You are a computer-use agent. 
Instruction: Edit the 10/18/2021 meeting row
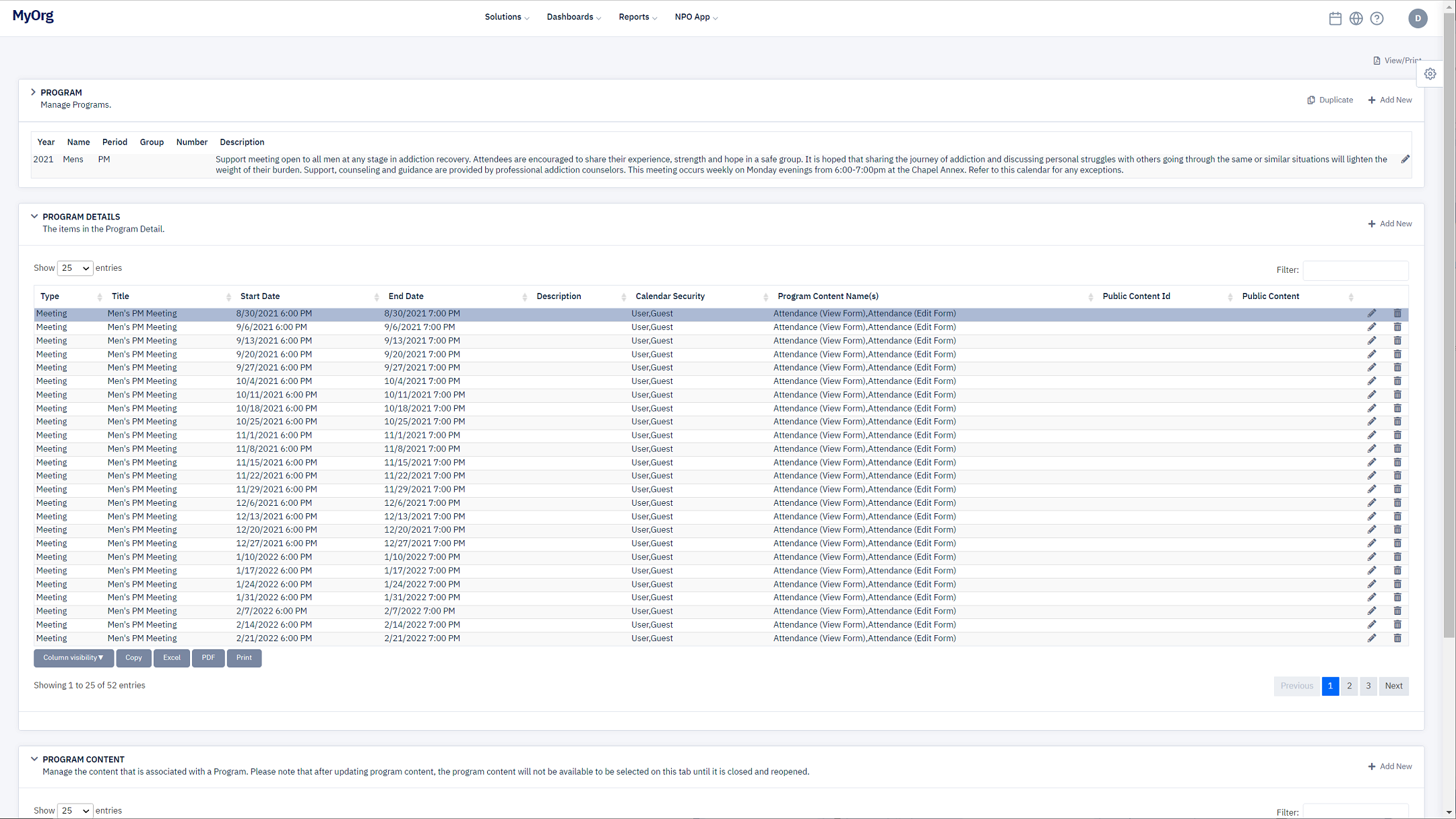[1371, 408]
